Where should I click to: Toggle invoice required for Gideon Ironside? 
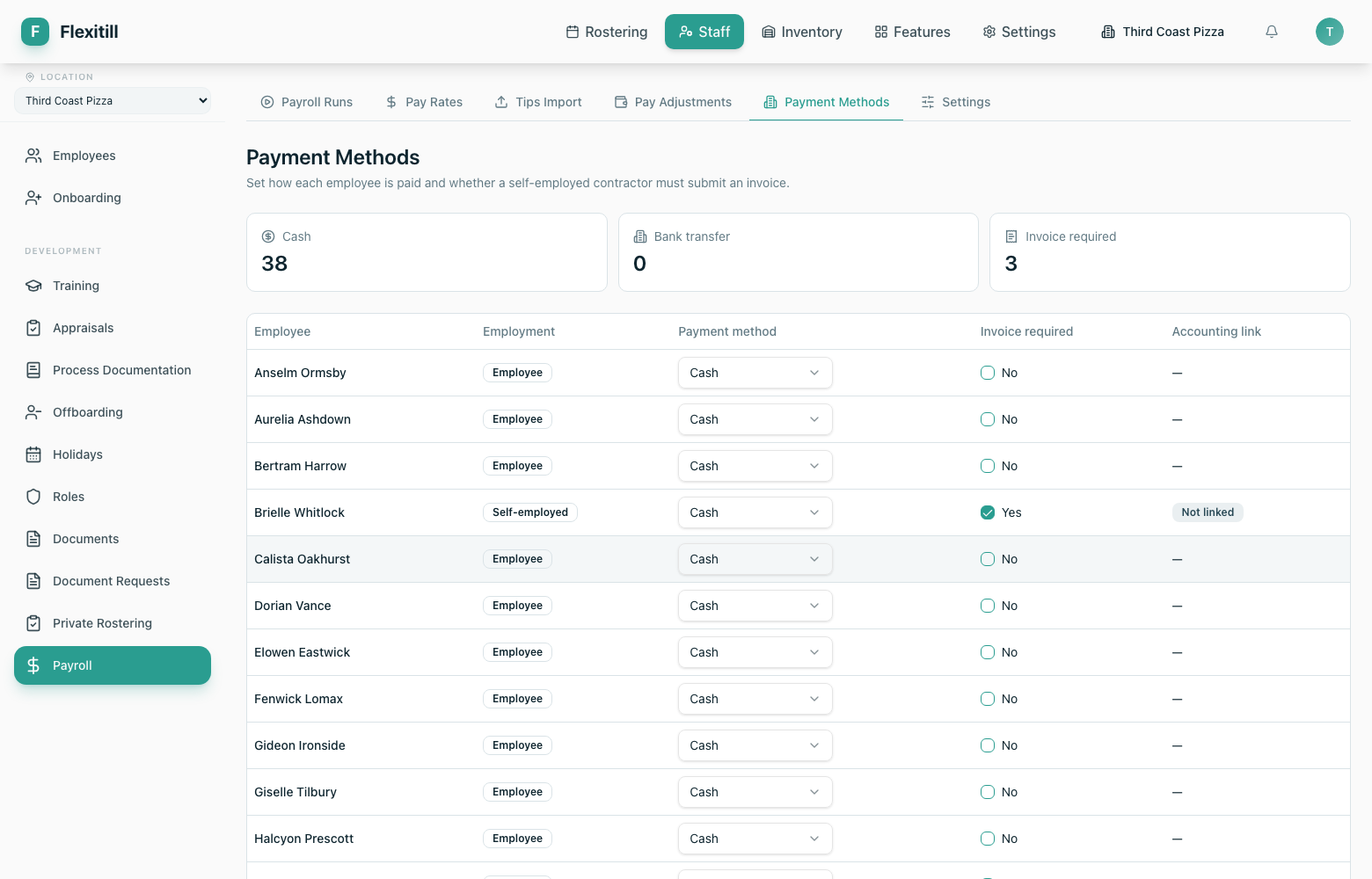988,745
